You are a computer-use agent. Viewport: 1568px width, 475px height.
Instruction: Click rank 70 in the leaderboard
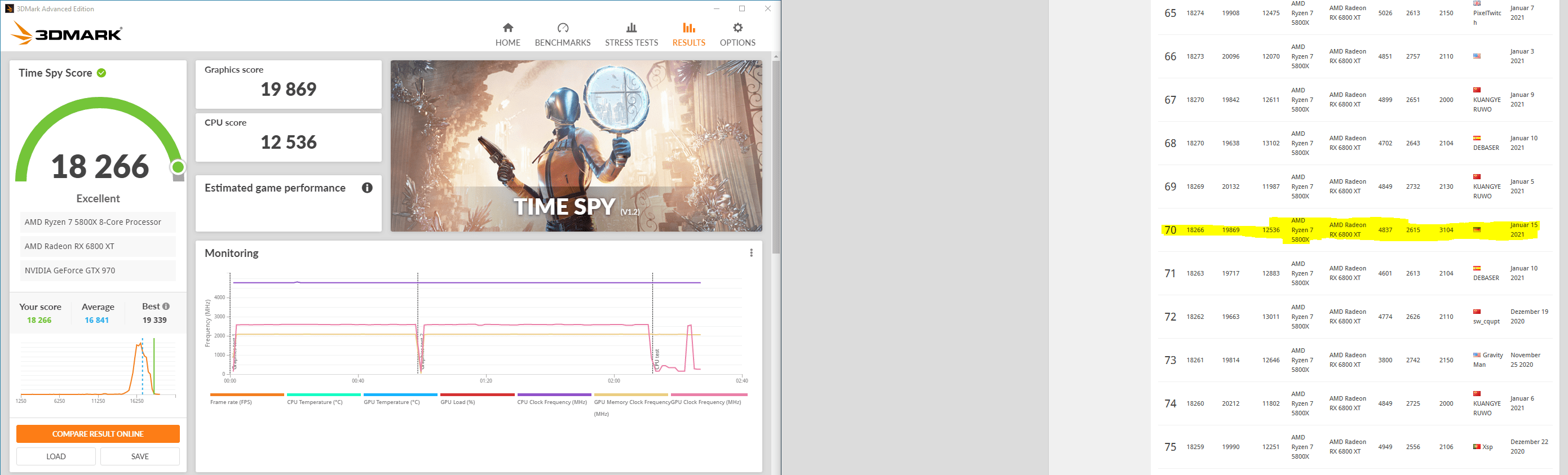1170,230
